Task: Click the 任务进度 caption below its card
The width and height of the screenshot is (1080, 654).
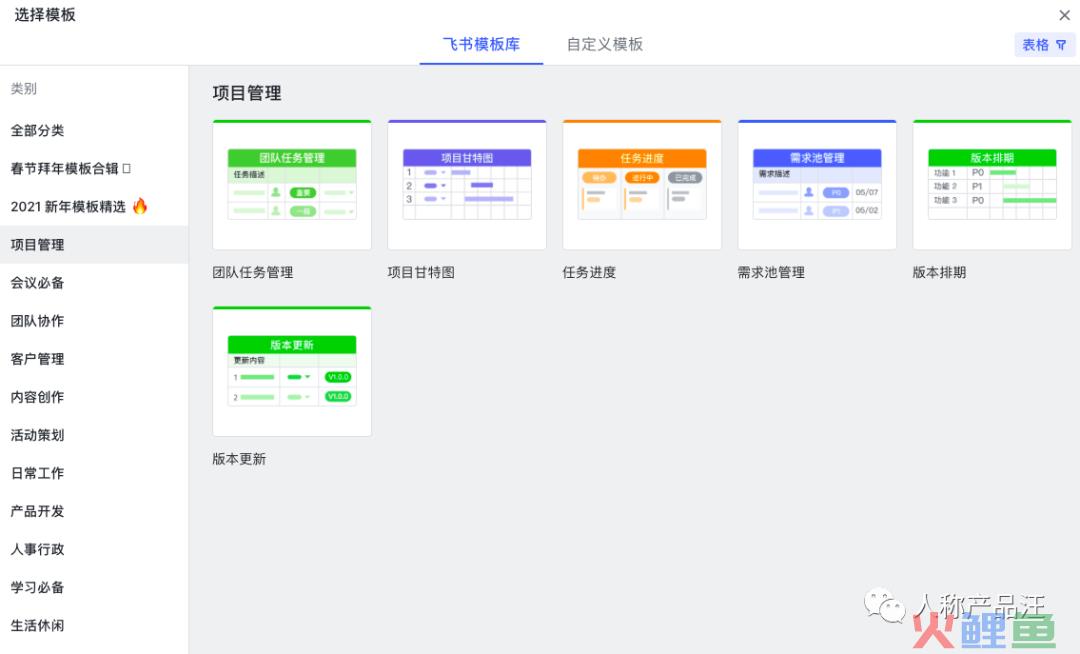Action: point(589,273)
